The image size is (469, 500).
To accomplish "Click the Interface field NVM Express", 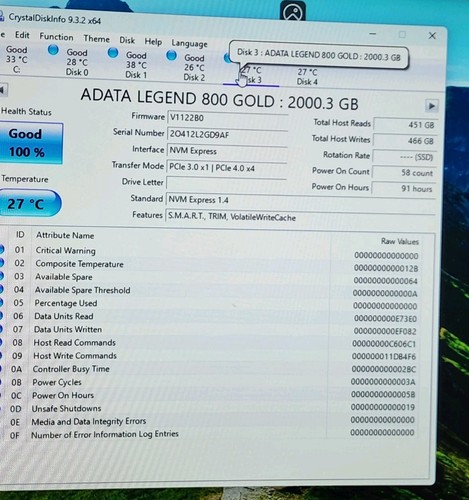I will (x=227, y=151).
